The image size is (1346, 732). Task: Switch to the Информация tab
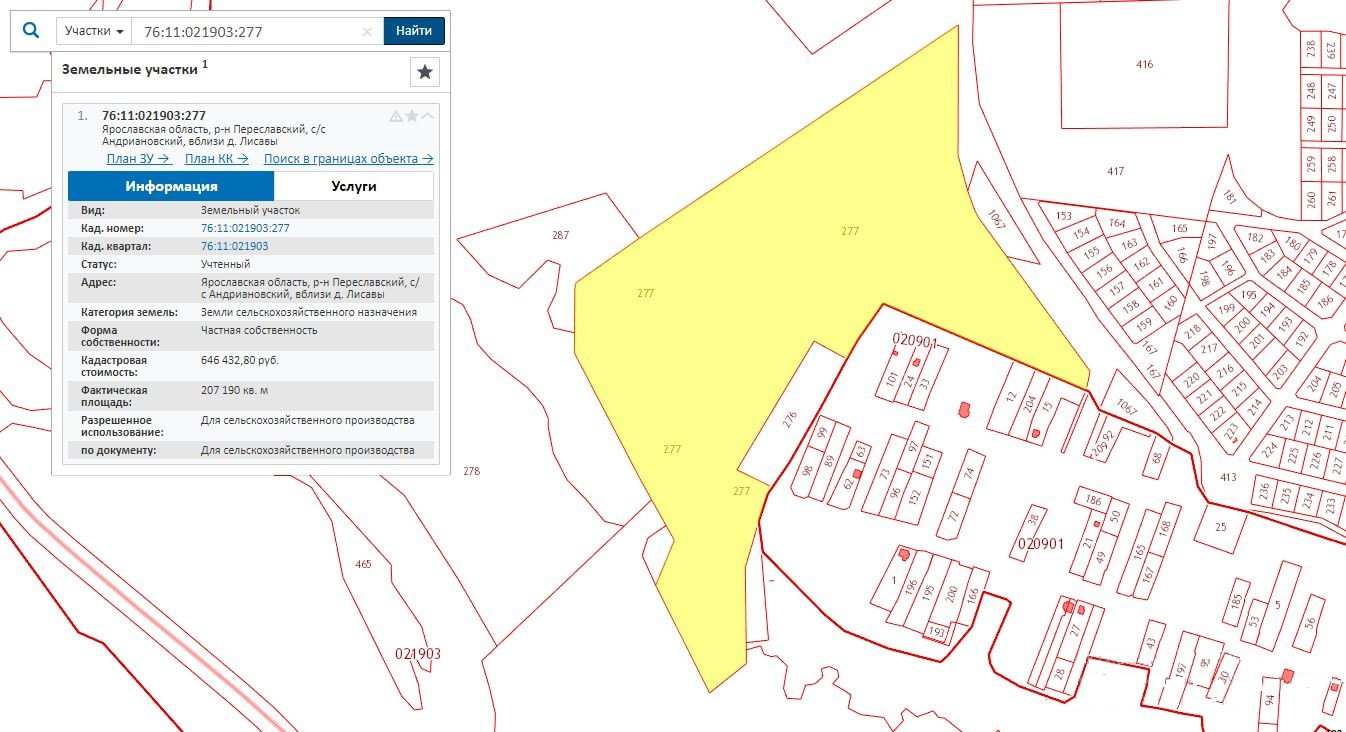[x=171, y=186]
